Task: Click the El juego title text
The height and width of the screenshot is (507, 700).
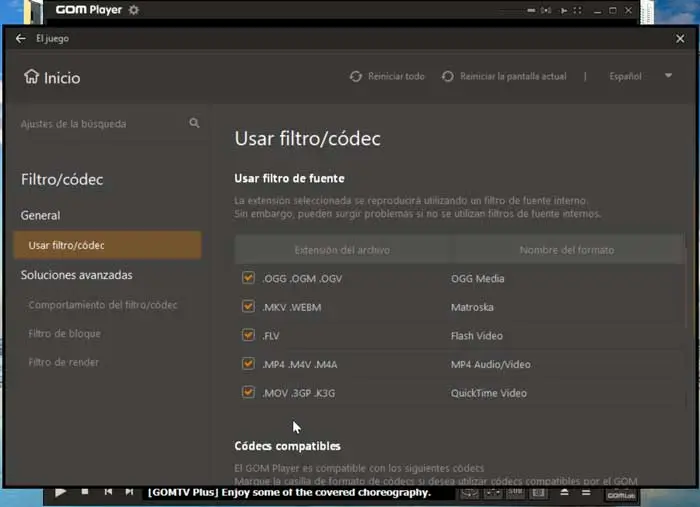Action: point(53,38)
